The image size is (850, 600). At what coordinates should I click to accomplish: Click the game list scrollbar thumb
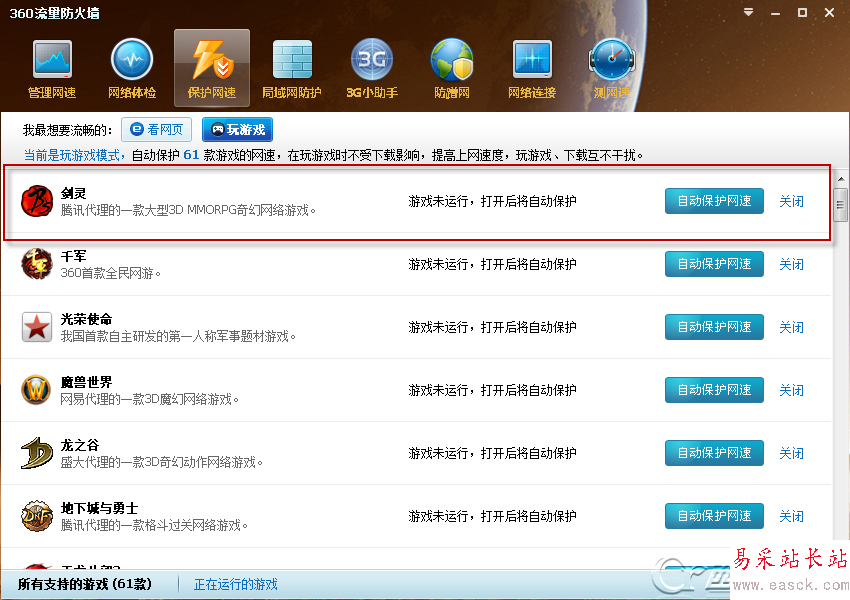tap(840, 205)
